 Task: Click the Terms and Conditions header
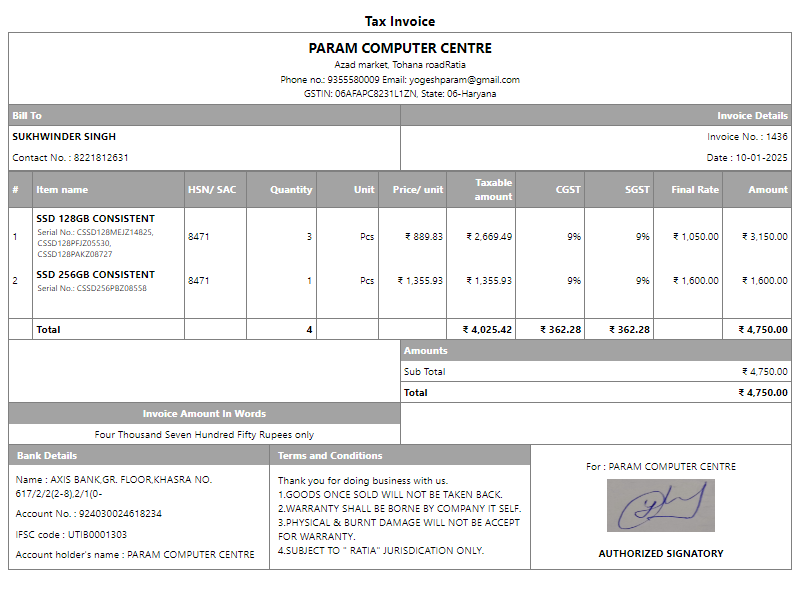[x=330, y=456]
